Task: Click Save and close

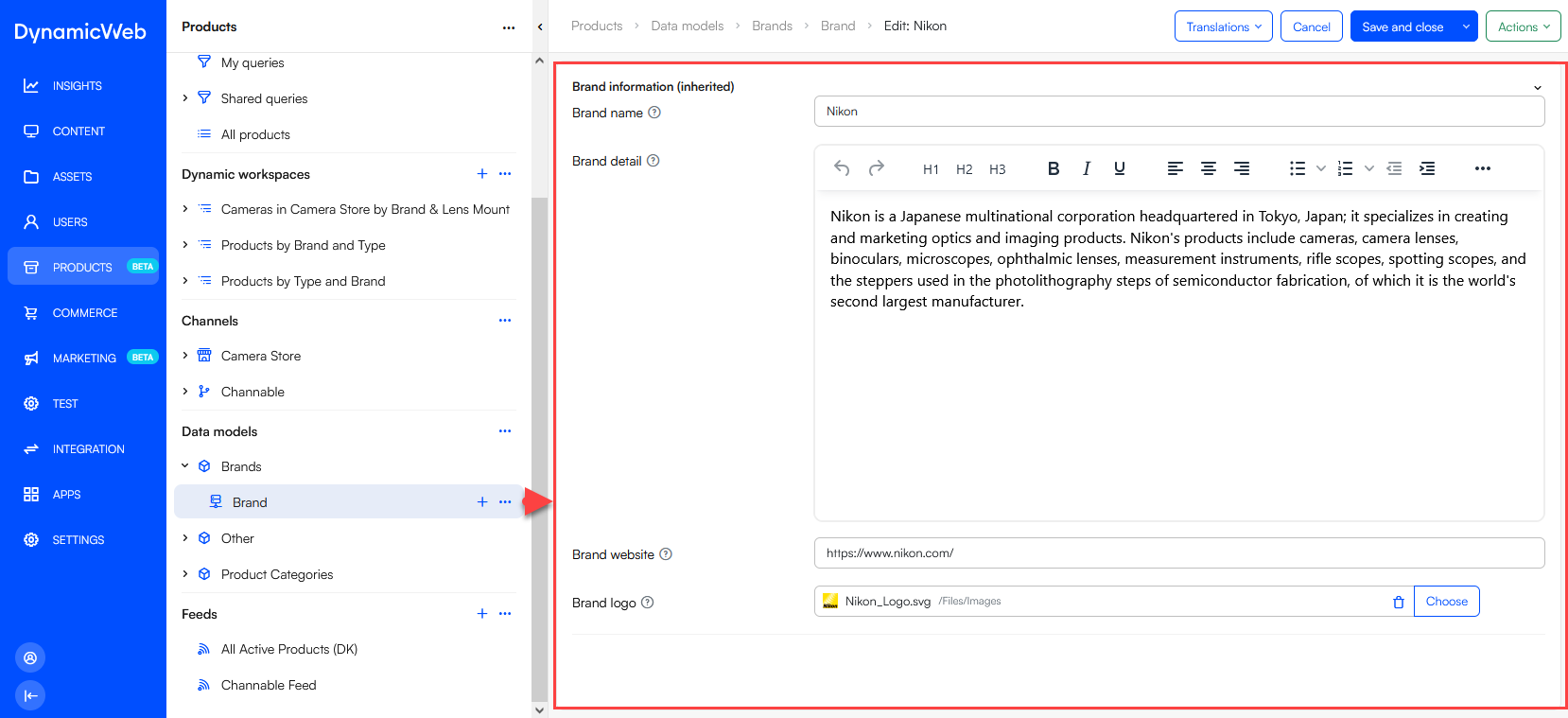Action: coord(1402,26)
